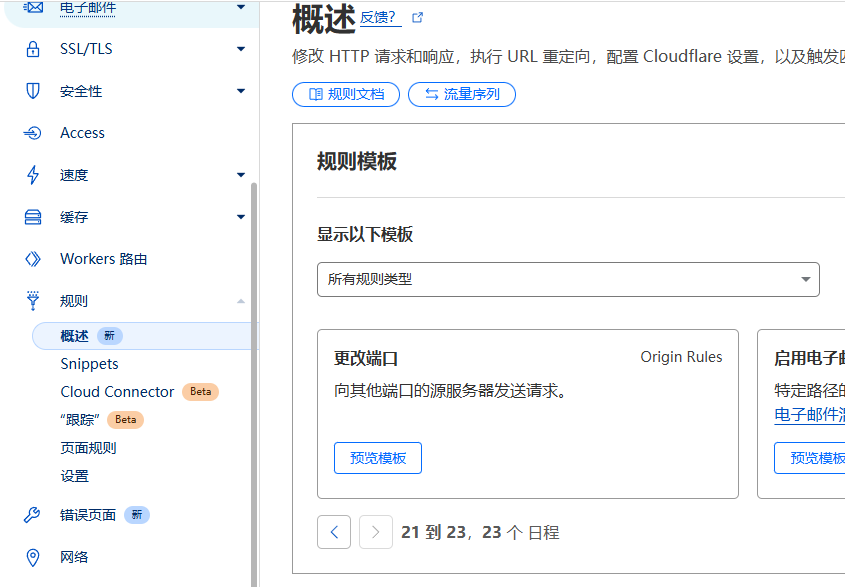Click the 规则模板 heading

357,161
